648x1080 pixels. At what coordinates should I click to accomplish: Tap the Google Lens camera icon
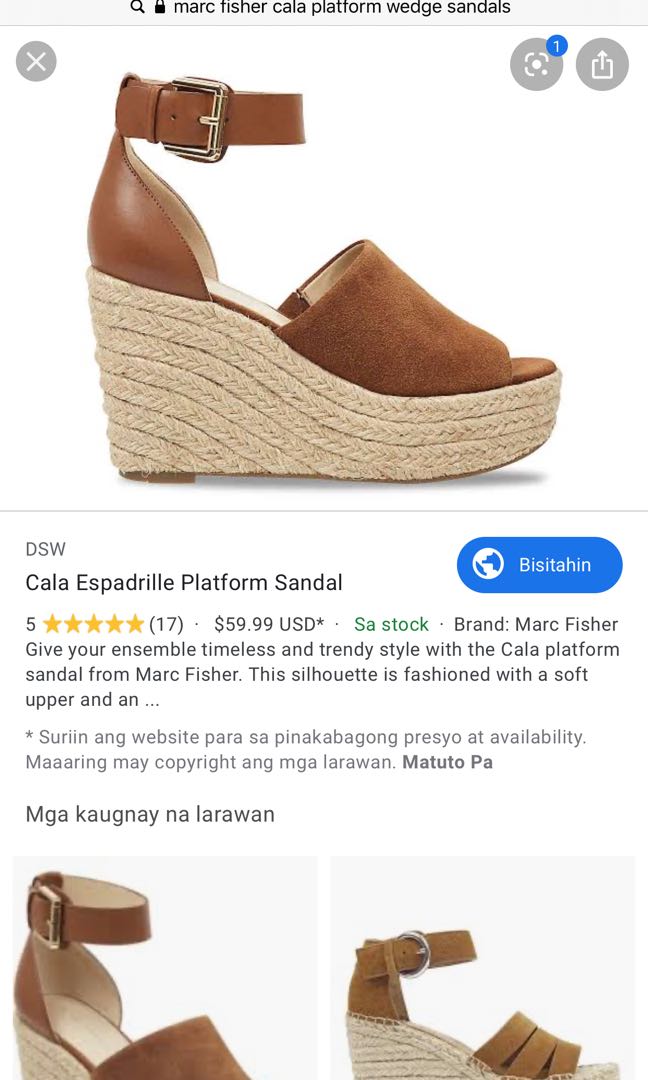[x=536, y=64]
